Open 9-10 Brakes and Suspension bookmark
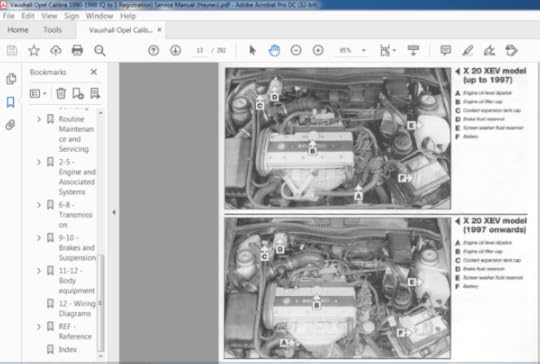This screenshot has width=540, height=364. click(77, 248)
